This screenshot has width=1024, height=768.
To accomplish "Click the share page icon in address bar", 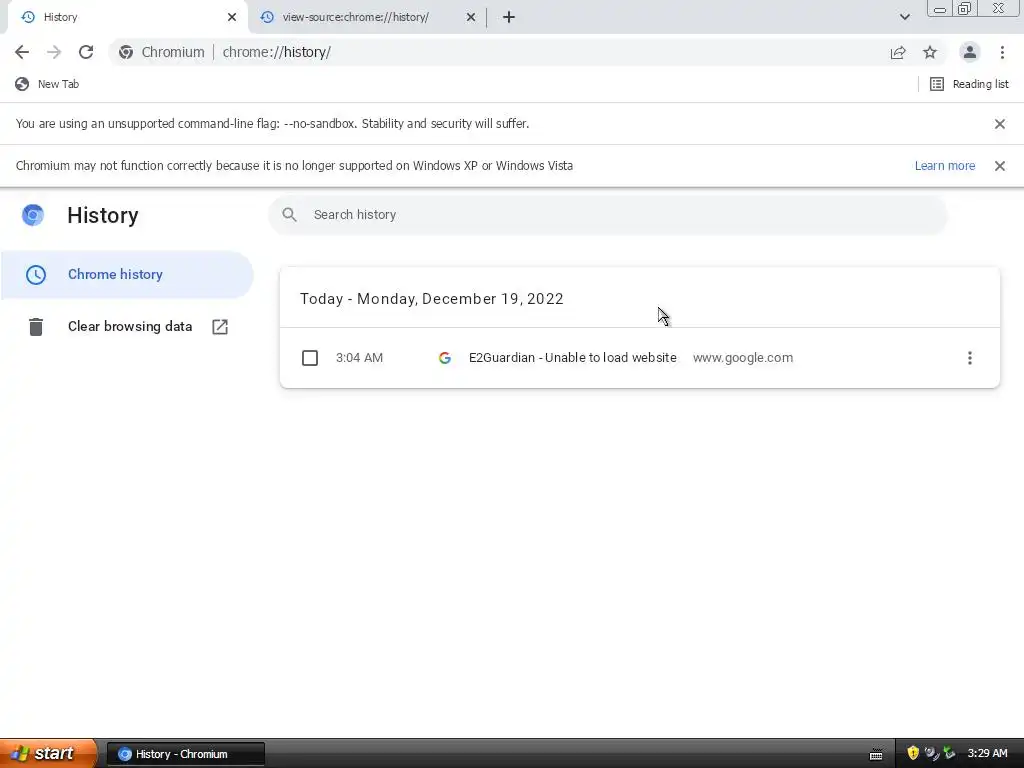I will (x=898, y=52).
